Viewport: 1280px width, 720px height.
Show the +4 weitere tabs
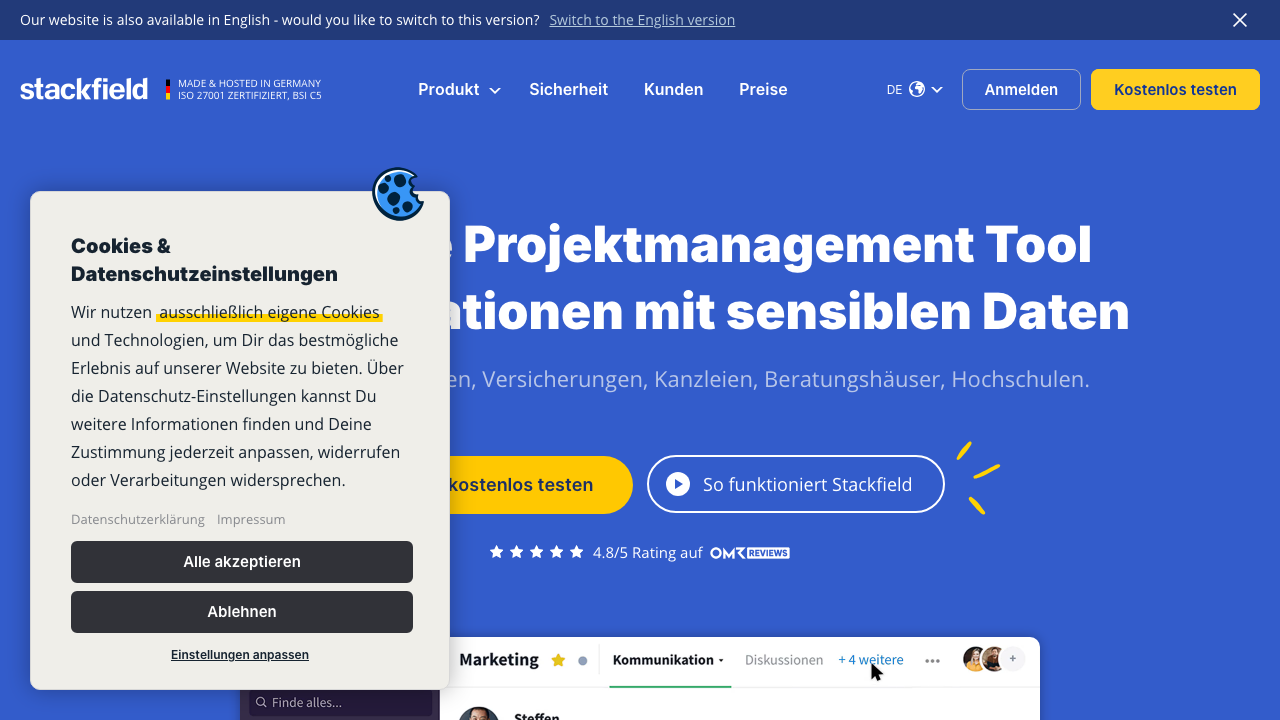870,660
